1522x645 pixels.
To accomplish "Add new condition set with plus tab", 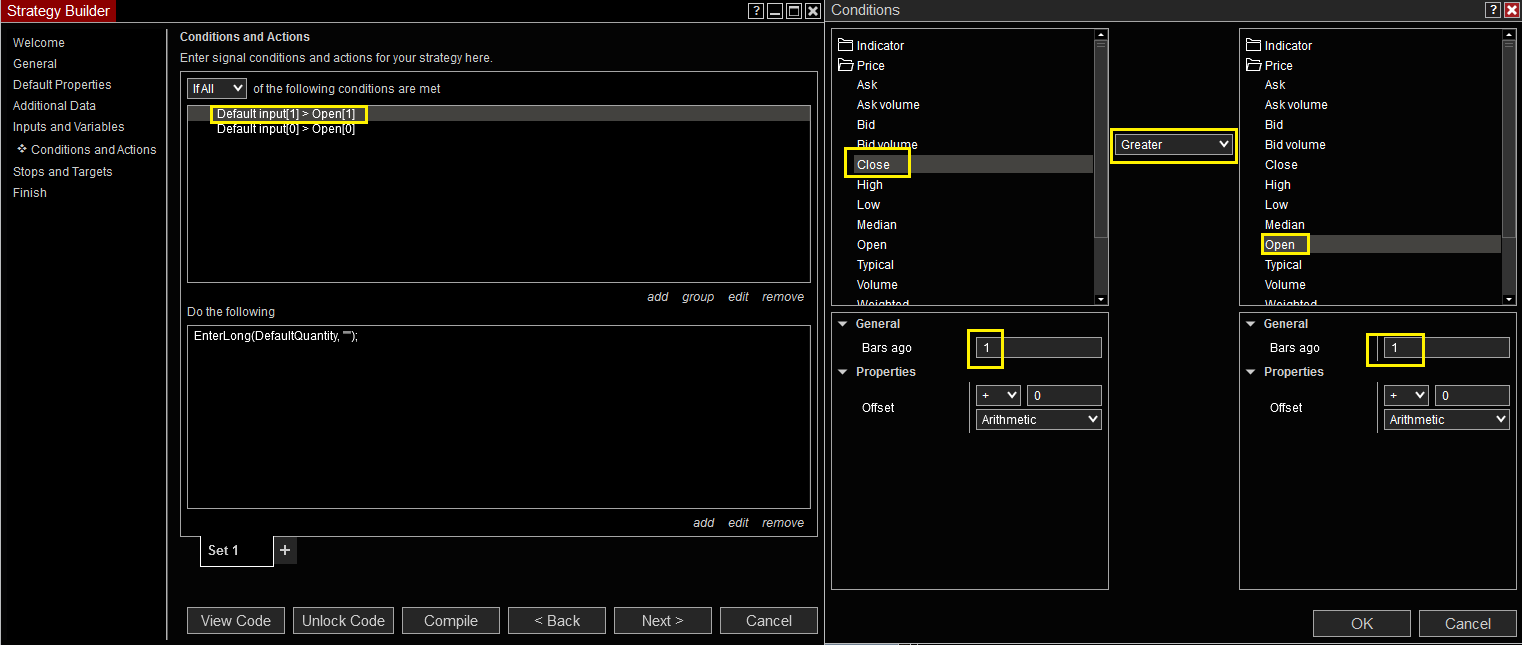I will [x=285, y=550].
